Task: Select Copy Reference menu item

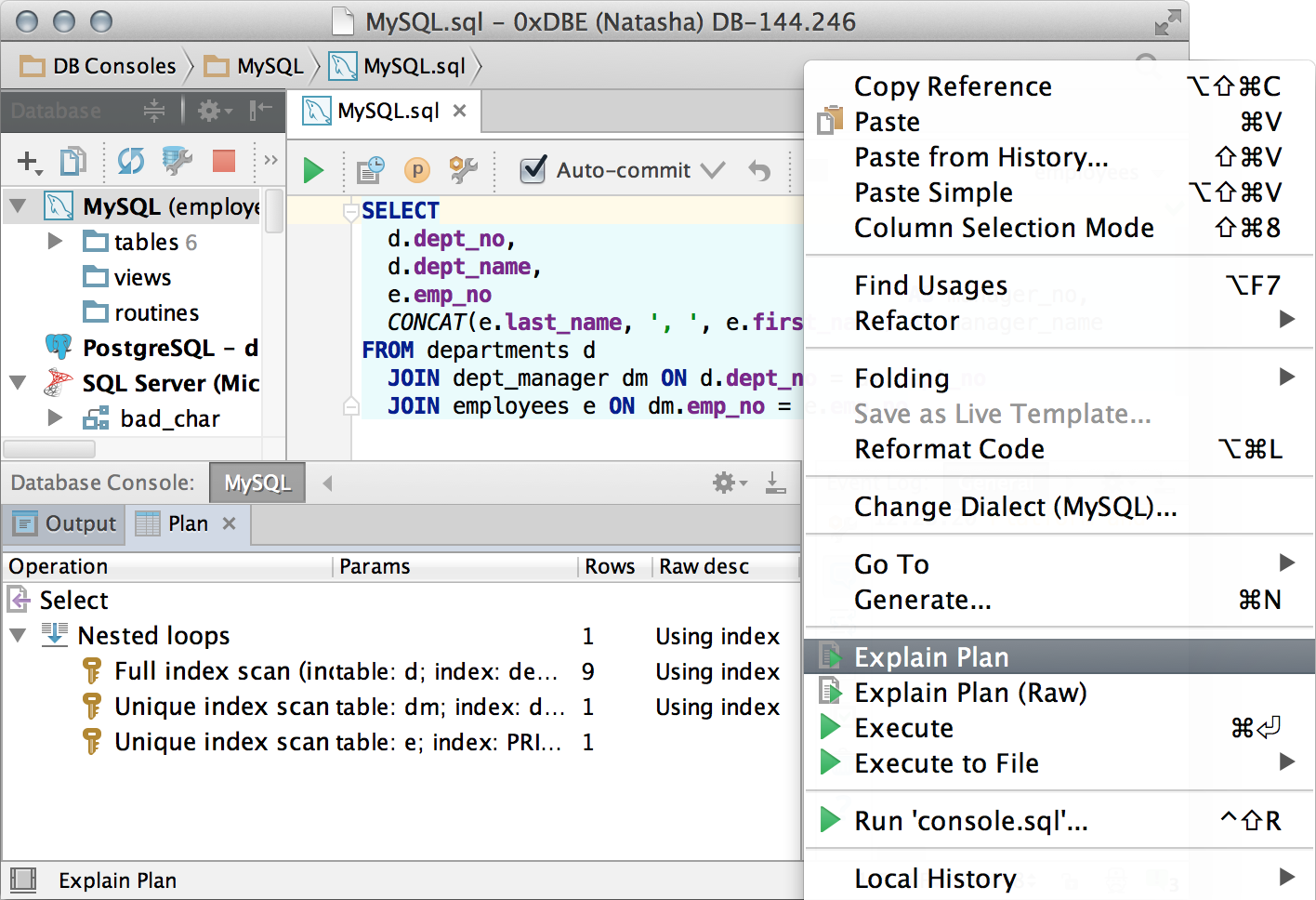Action: [1059, 86]
